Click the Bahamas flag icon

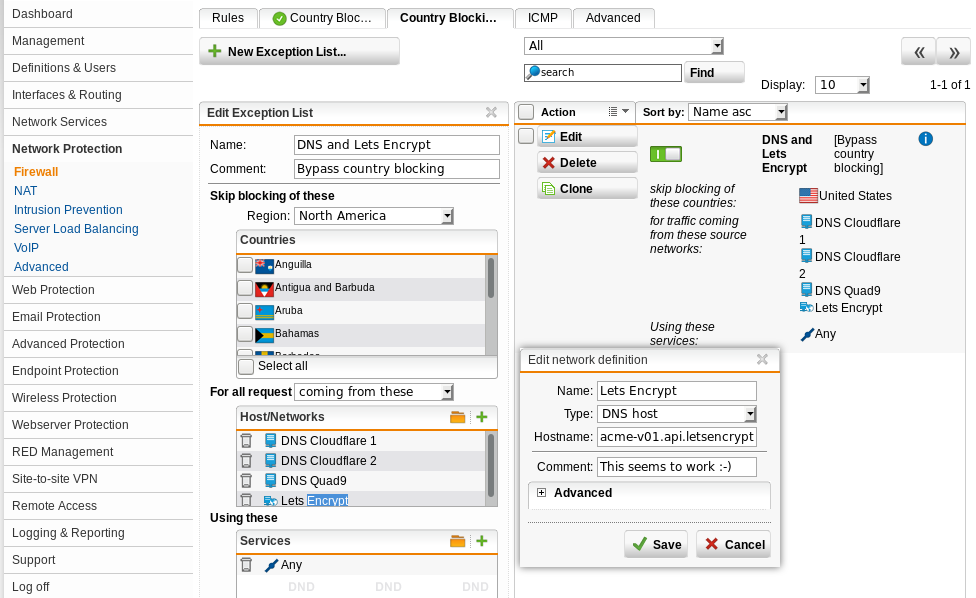pos(265,334)
